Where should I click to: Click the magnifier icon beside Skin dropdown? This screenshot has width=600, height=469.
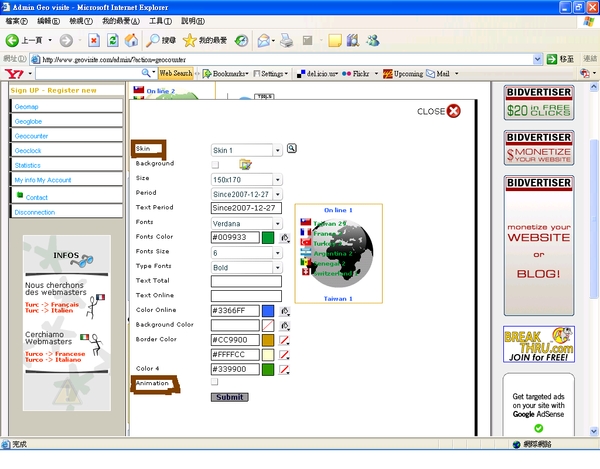click(x=292, y=149)
